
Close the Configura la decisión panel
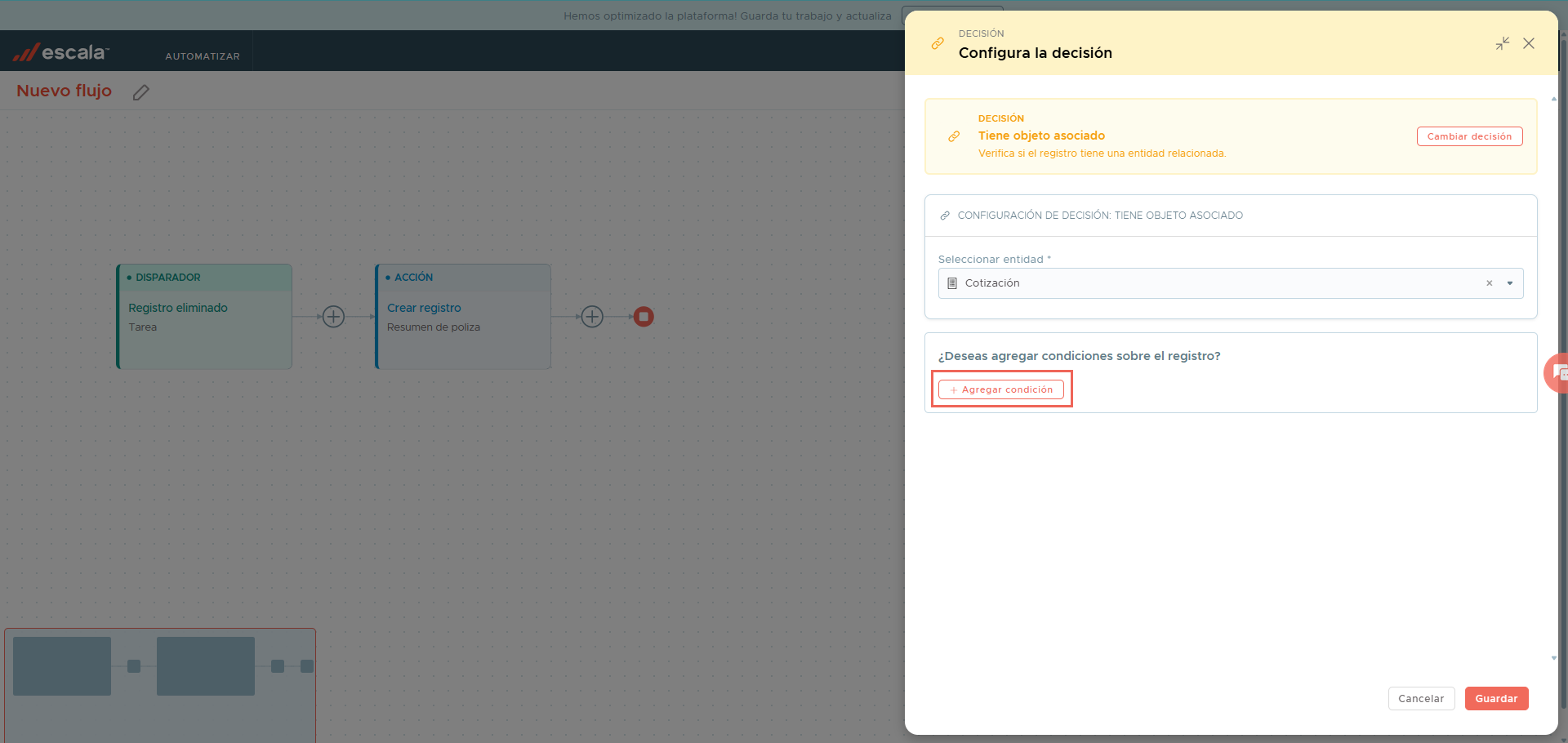pyautogui.click(x=1529, y=43)
